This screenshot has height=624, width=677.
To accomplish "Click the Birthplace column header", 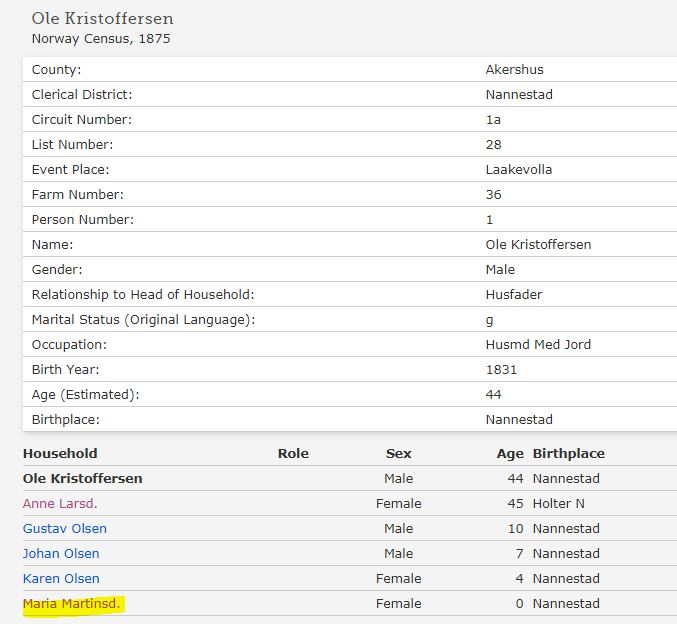I will (x=569, y=454).
